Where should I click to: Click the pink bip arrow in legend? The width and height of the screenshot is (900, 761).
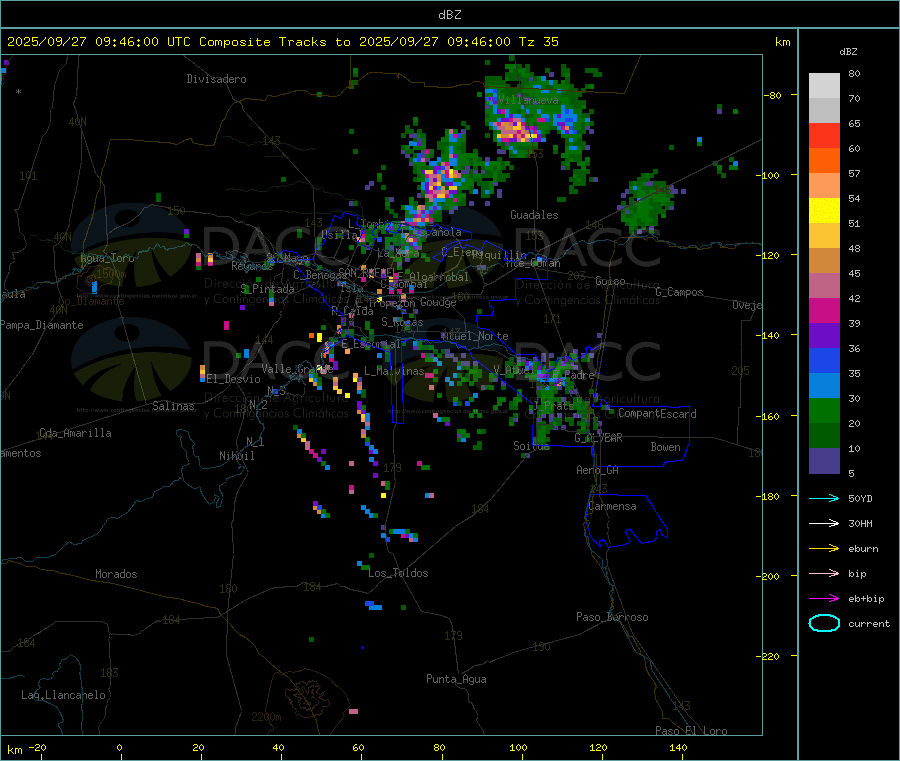[824, 573]
